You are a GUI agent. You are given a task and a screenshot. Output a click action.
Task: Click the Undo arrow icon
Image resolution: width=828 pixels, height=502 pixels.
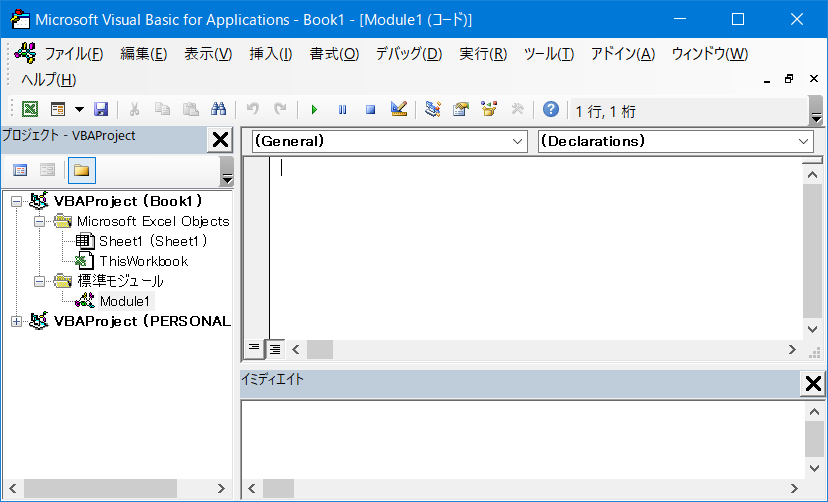point(252,109)
